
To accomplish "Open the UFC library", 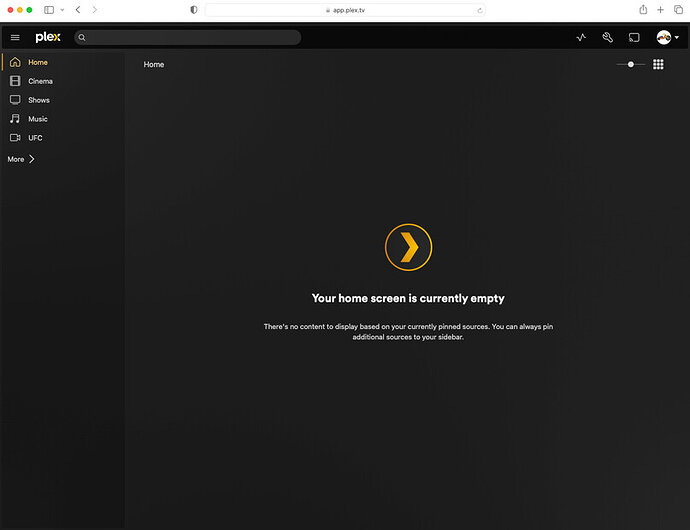I will [x=35, y=138].
